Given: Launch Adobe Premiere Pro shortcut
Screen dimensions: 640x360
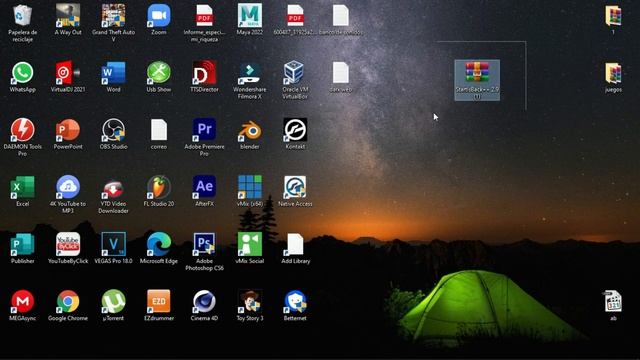Looking at the screenshot, I should (x=204, y=130).
